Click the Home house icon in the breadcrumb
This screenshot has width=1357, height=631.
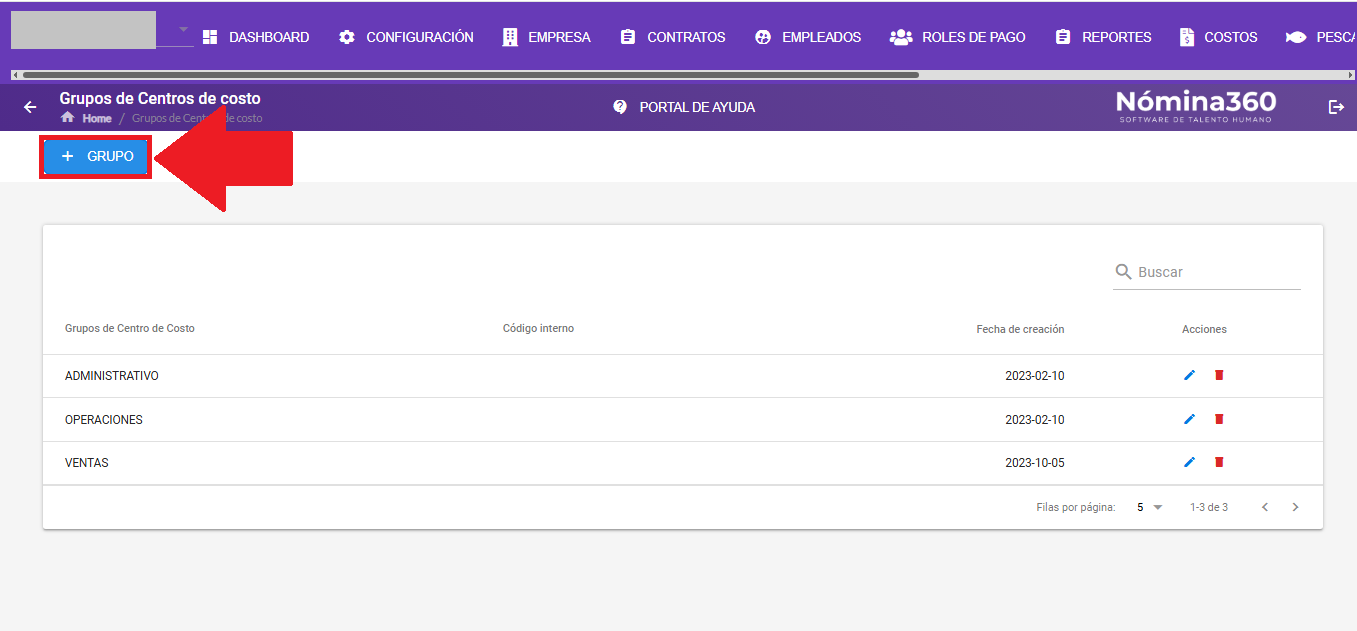68,117
